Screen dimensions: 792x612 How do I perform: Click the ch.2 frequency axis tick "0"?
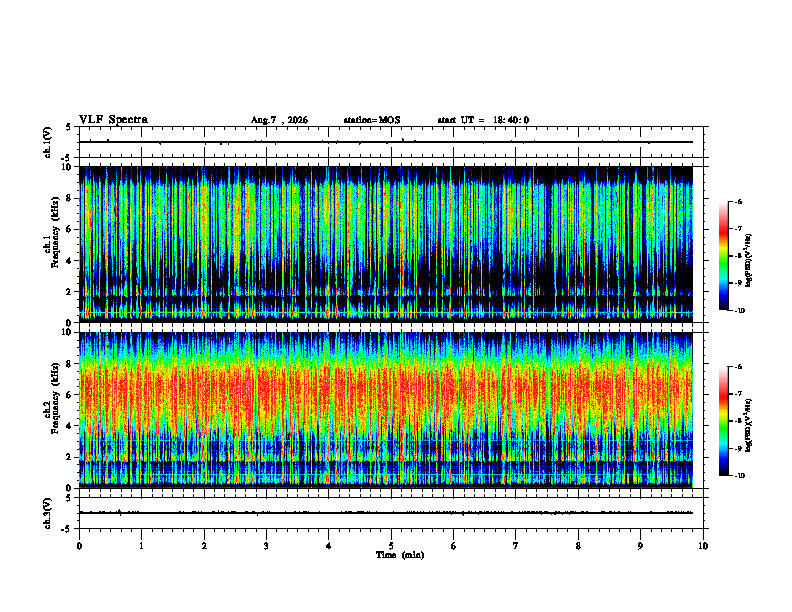point(70,488)
